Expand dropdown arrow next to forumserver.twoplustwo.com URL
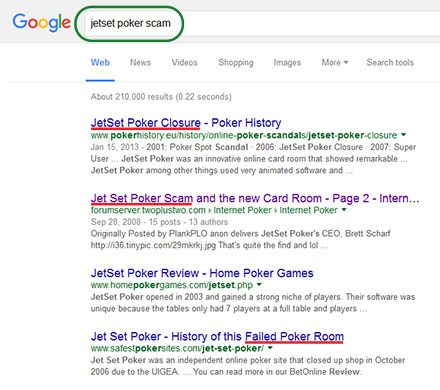This screenshot has height=390, width=440. click(x=344, y=210)
